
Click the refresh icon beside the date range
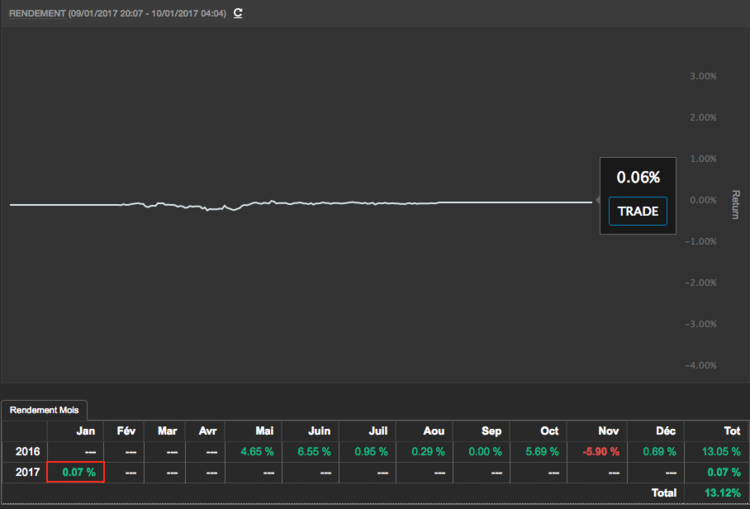click(x=238, y=13)
